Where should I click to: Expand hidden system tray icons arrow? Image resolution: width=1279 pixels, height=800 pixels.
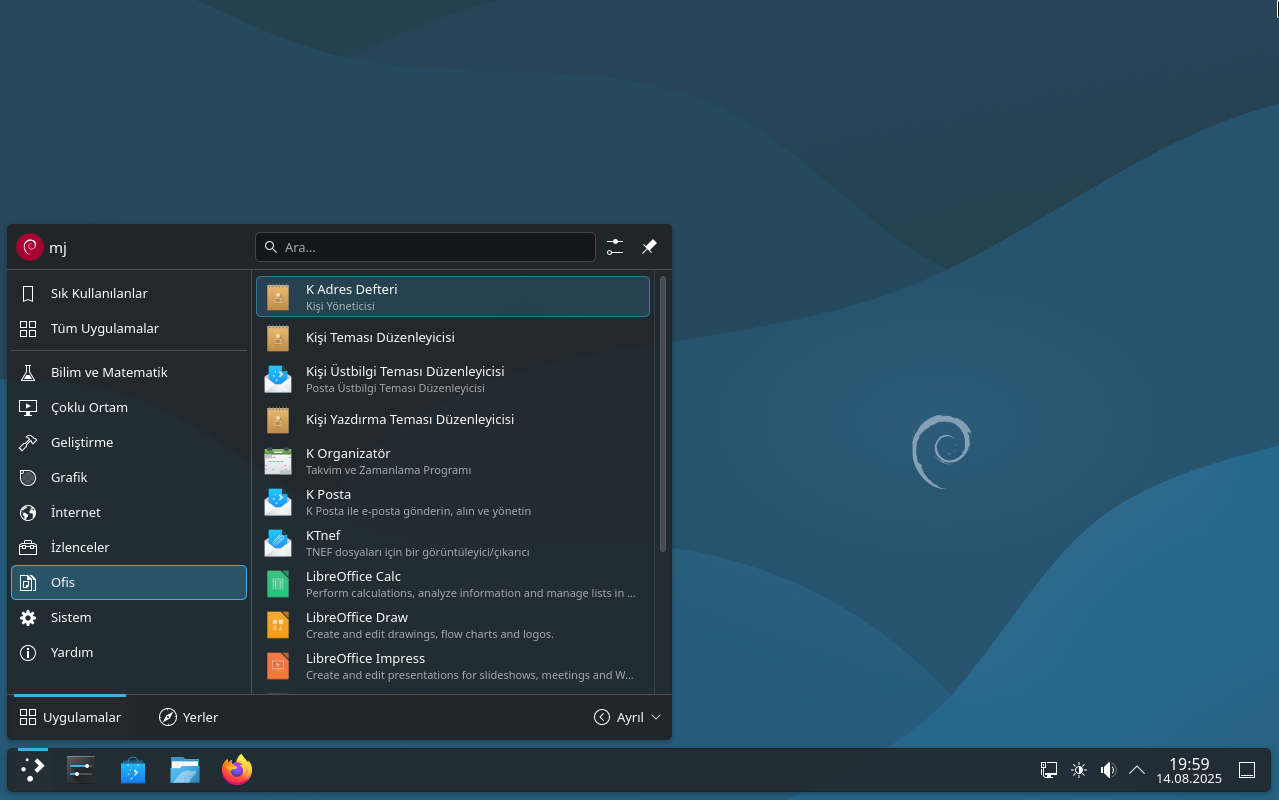1137,770
